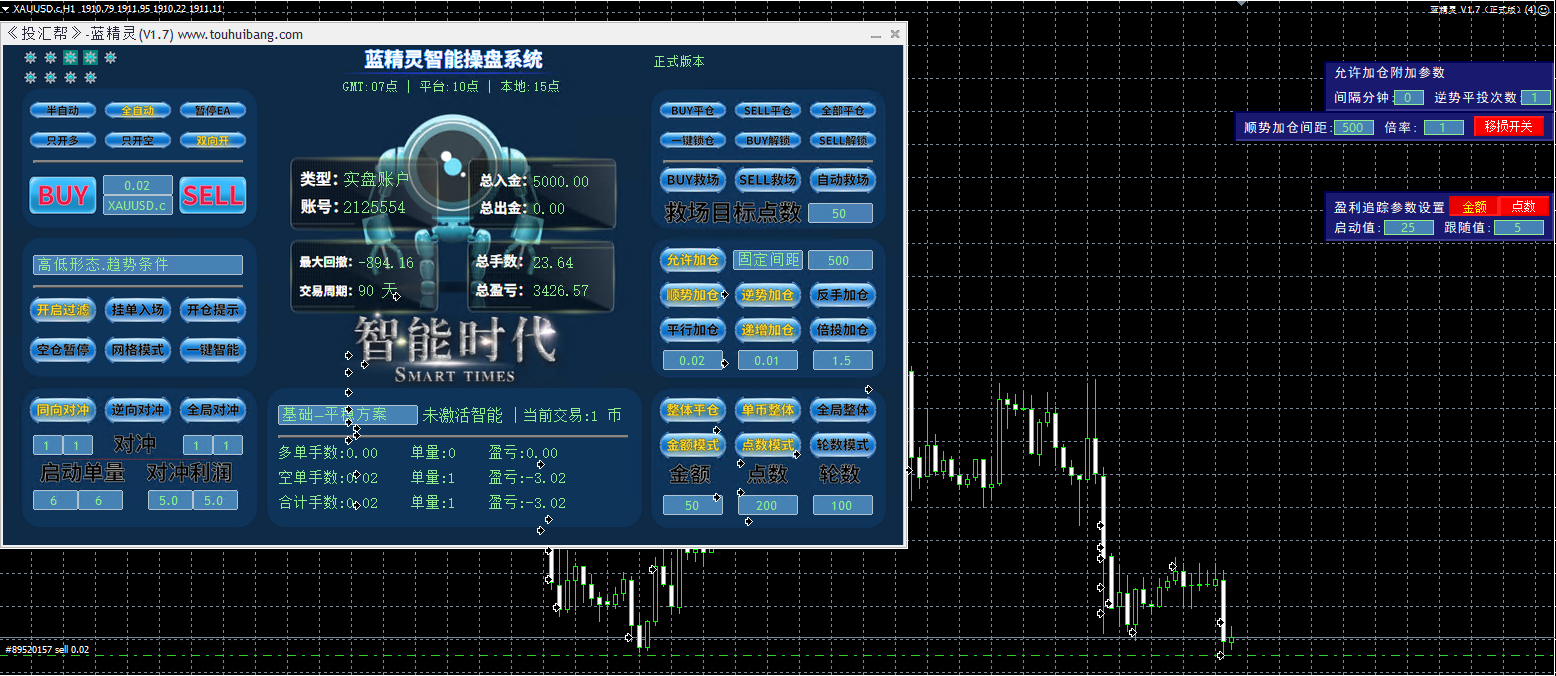Click the smiley icon beside the version text
Screen dimensions: 1556x676
tap(1542, 9)
